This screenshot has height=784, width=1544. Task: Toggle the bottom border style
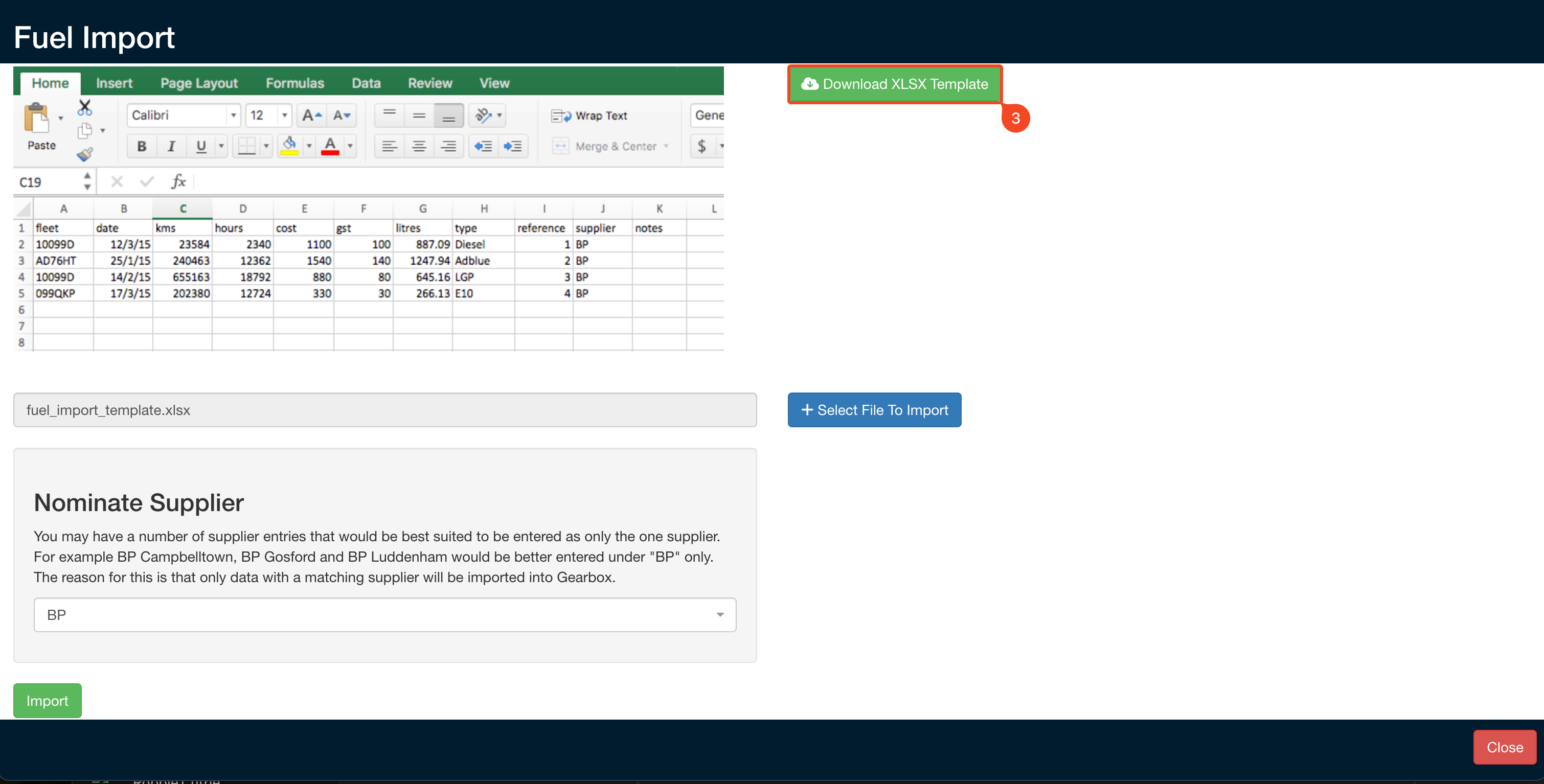[x=247, y=146]
